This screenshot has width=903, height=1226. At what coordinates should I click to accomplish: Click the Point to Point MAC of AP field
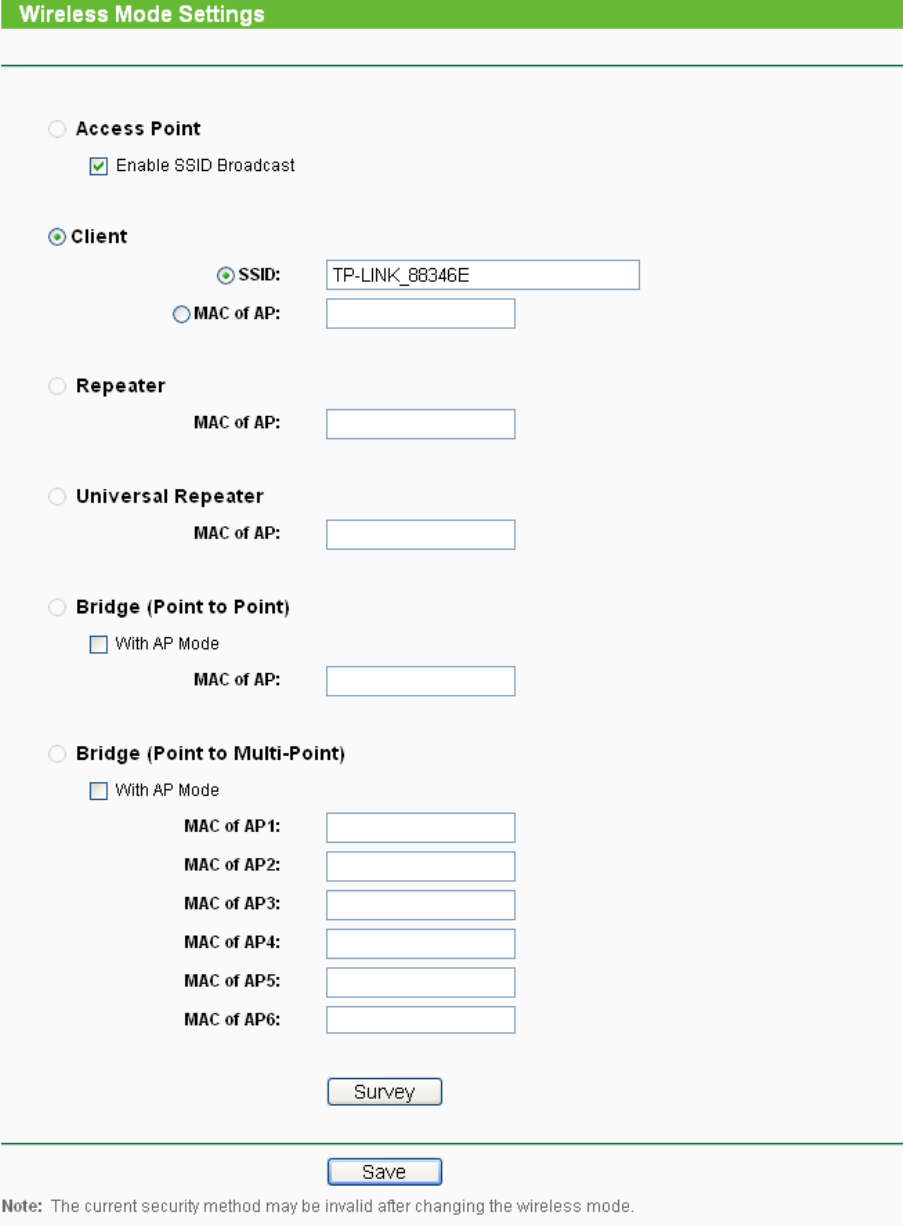pos(420,681)
